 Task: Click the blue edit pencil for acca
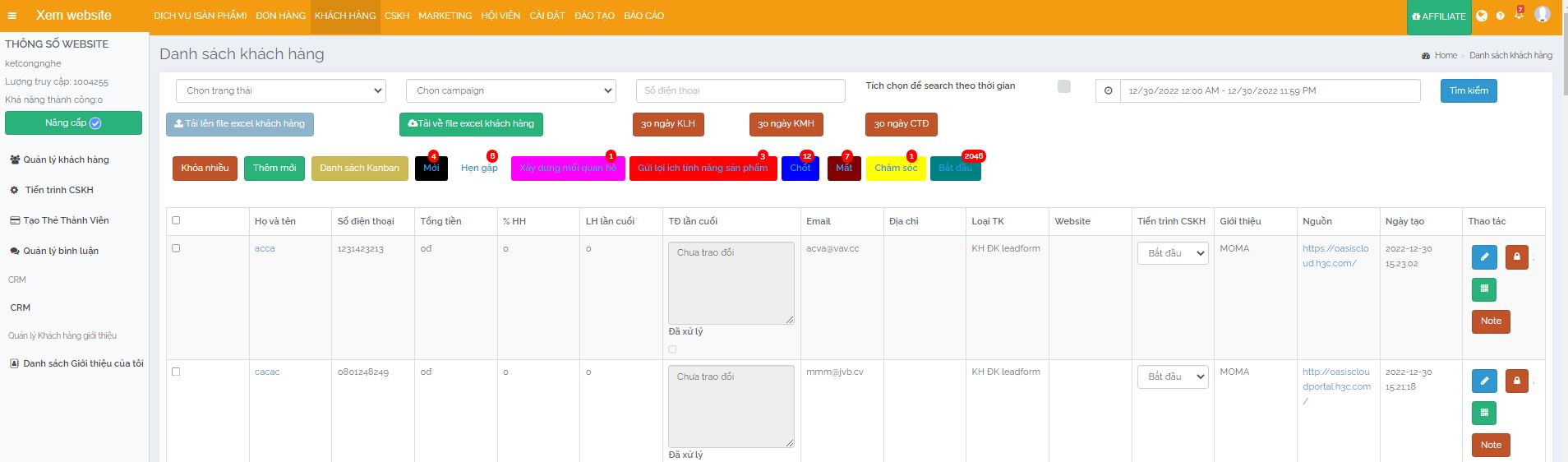pyautogui.click(x=1483, y=257)
